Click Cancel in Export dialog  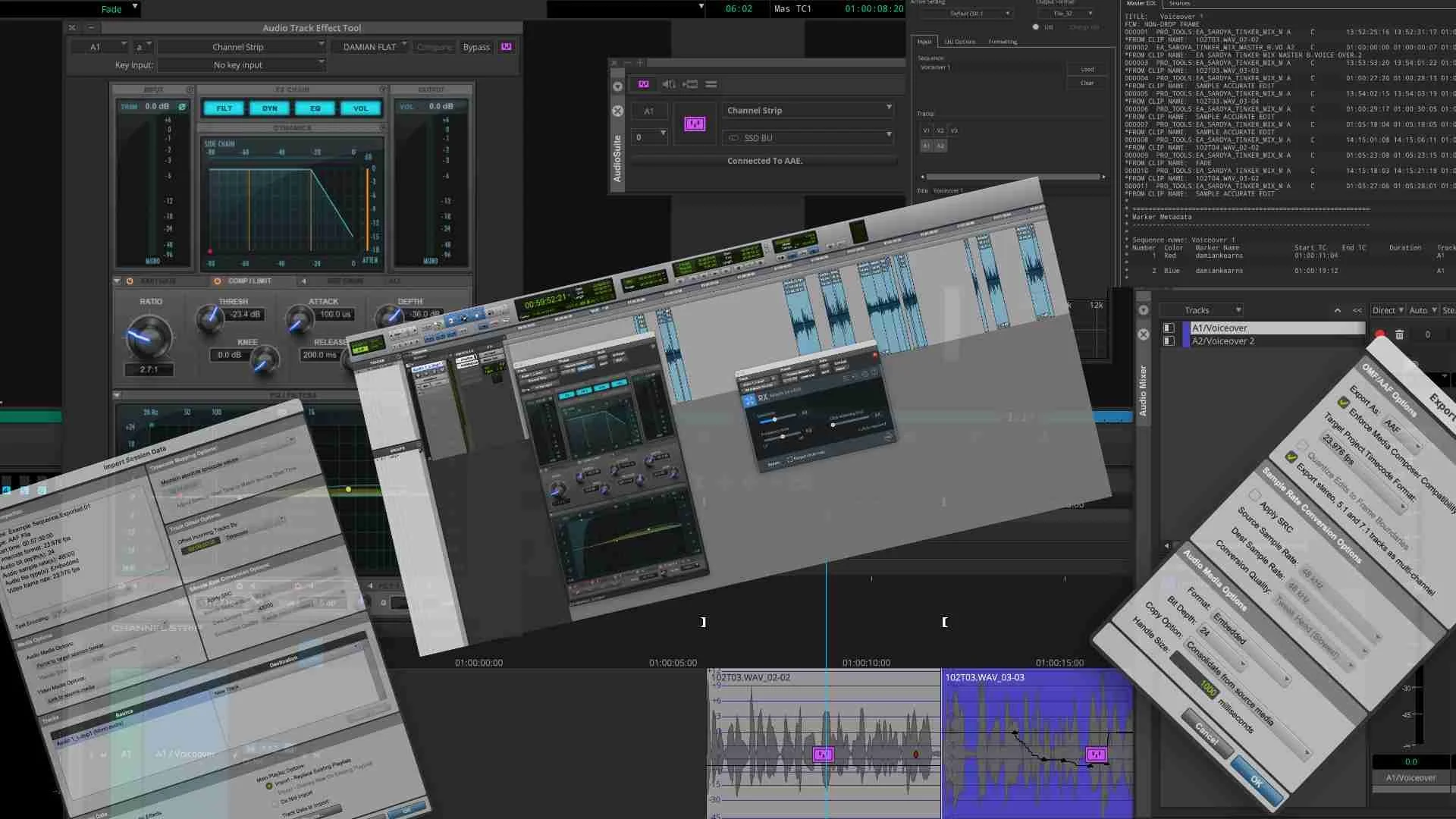(1207, 733)
